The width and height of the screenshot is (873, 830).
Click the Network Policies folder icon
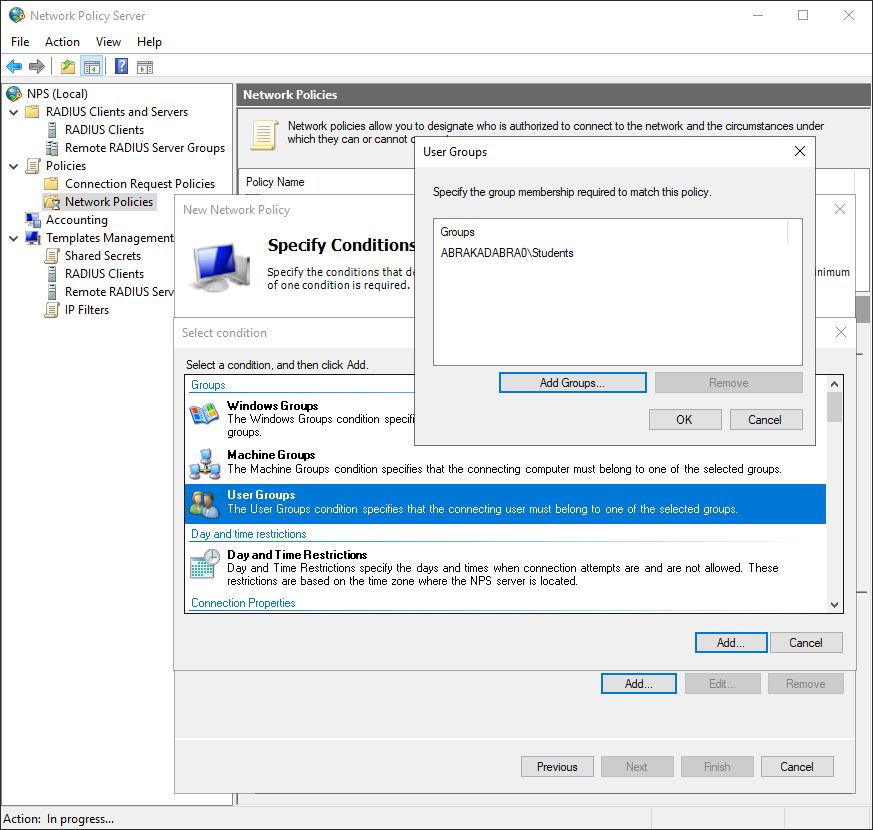(x=52, y=202)
